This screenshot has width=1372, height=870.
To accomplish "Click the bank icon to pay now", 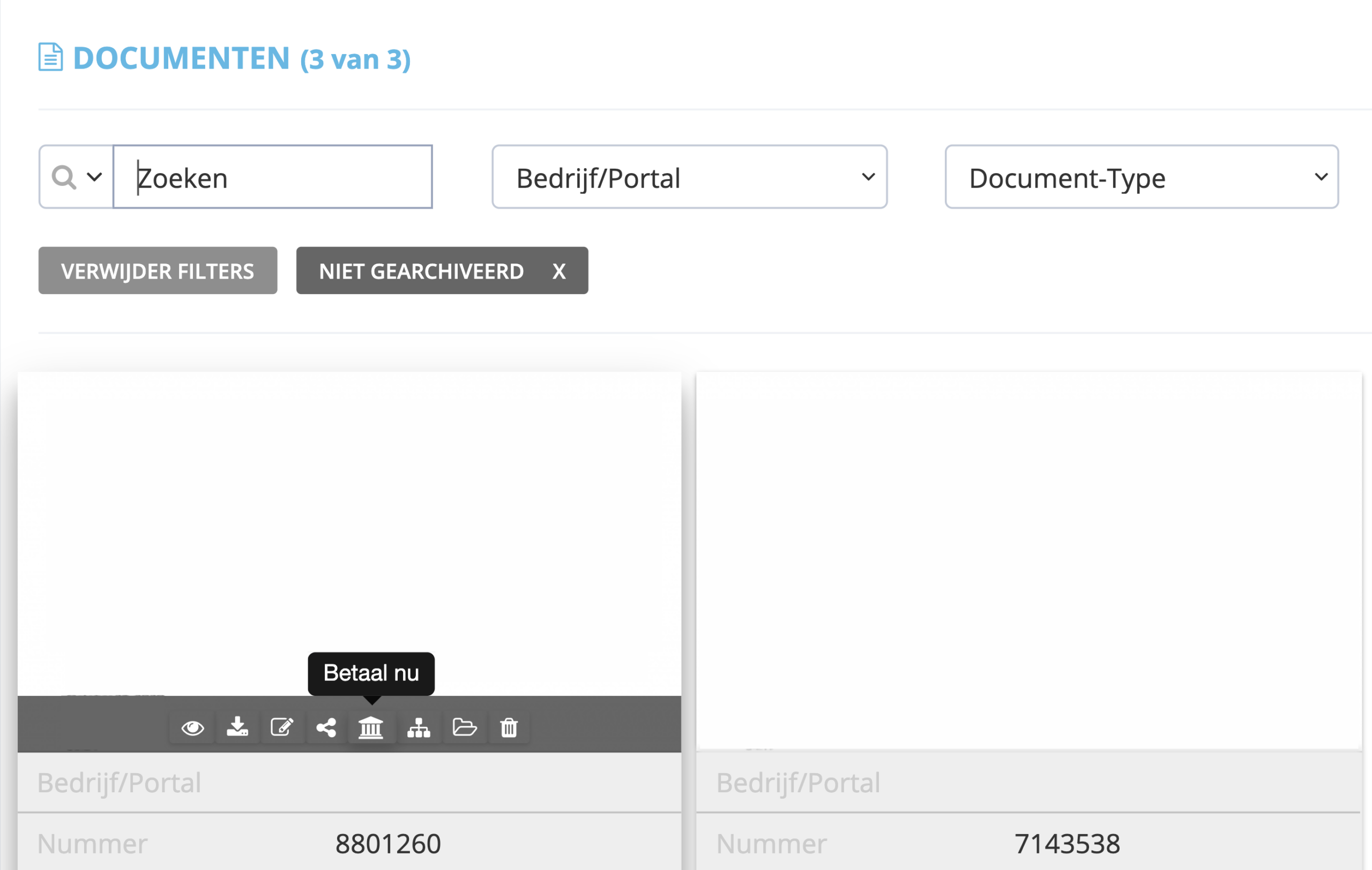I will coord(371,727).
